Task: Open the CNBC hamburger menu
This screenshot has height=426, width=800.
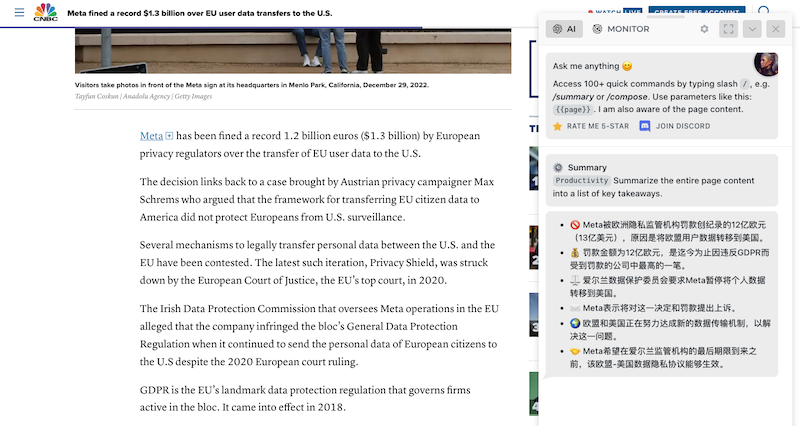Action: coord(19,12)
